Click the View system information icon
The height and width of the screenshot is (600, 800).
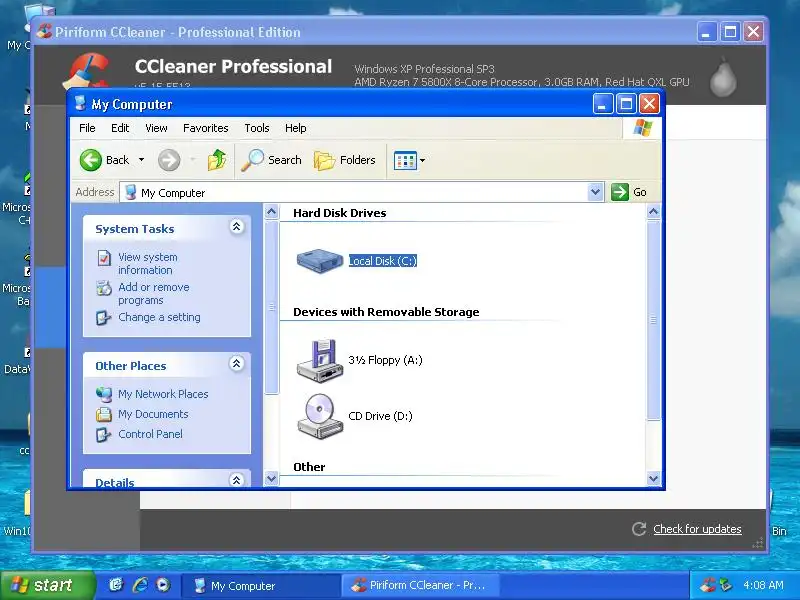(104, 258)
